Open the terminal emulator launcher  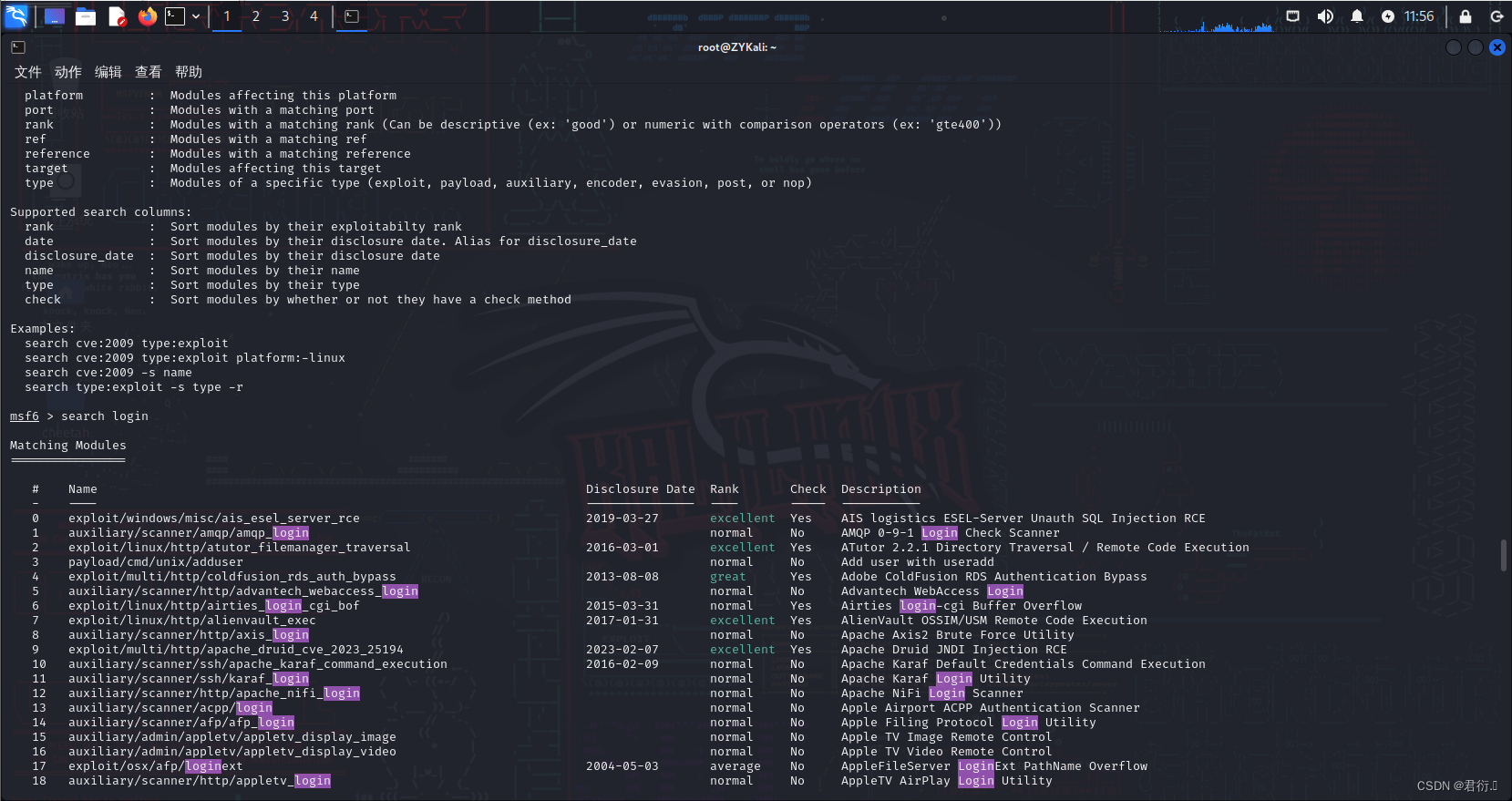[175, 16]
